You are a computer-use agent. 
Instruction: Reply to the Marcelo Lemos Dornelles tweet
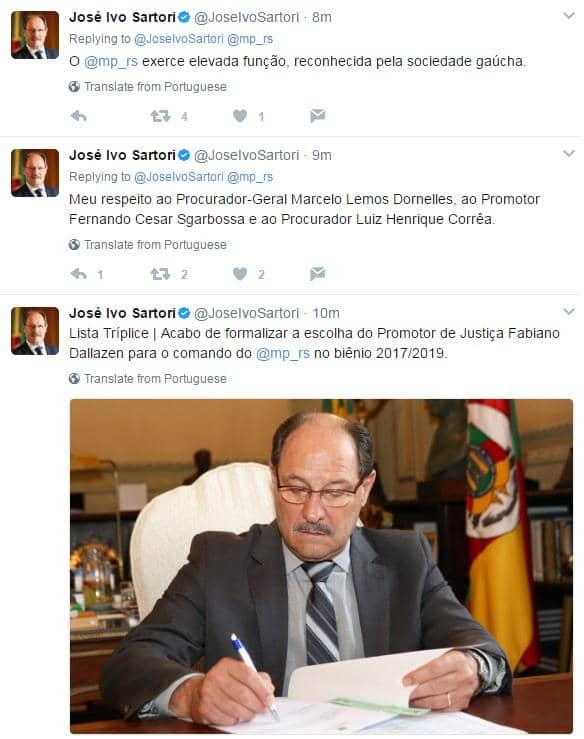pos(79,274)
